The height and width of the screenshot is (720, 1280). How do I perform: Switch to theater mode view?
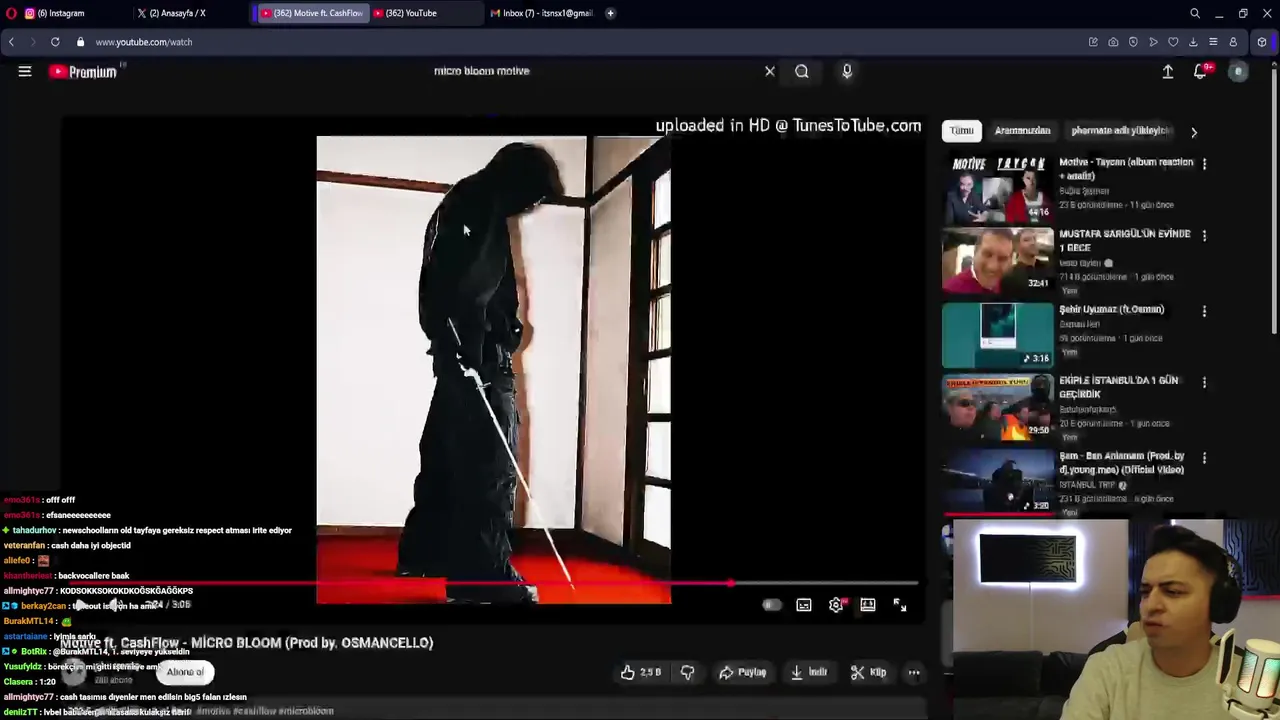[868, 605]
